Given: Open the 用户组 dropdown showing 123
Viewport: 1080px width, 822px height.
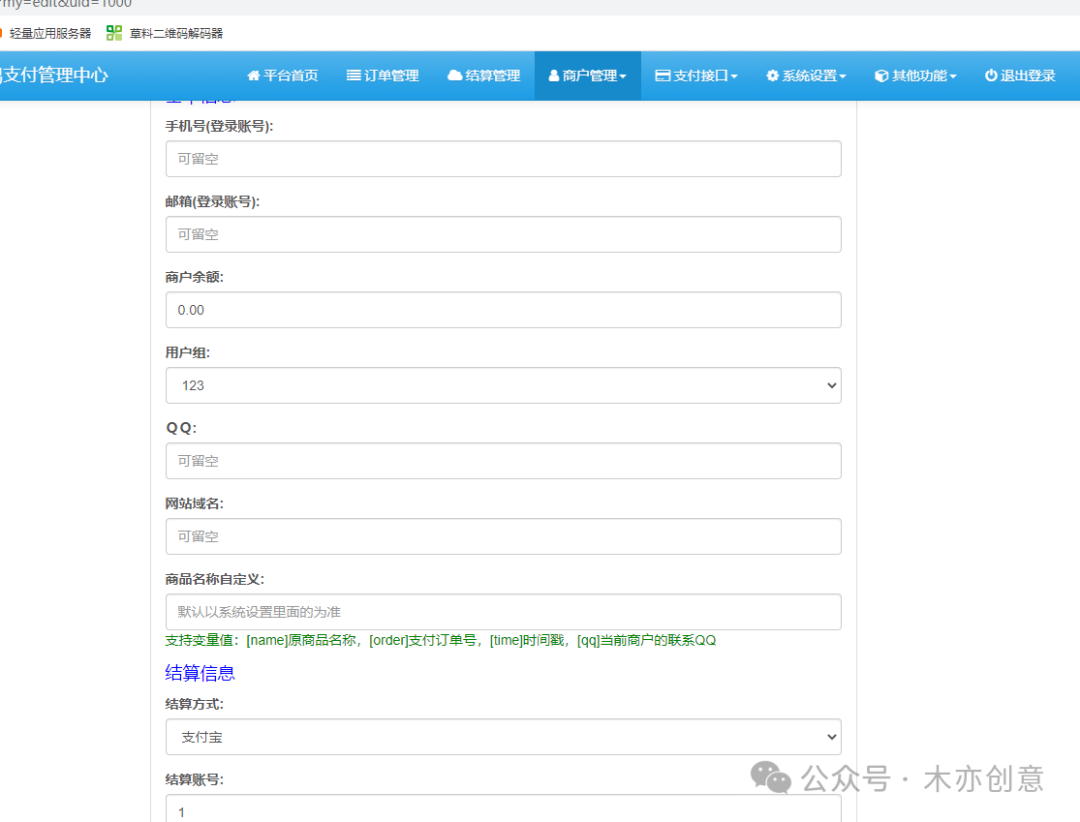Looking at the screenshot, I should tap(503, 385).
